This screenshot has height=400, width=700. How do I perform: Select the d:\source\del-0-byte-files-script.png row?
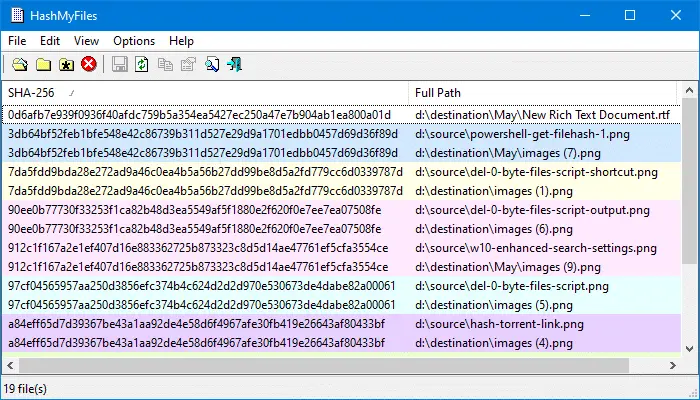coord(342,286)
